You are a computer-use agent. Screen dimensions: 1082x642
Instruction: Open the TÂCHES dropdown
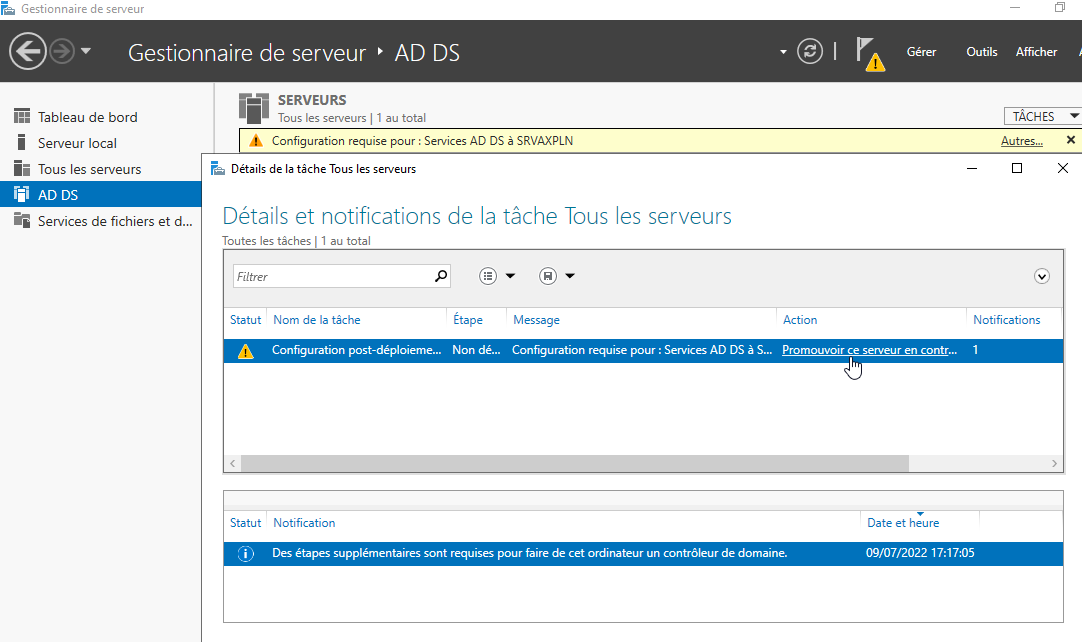click(1042, 117)
